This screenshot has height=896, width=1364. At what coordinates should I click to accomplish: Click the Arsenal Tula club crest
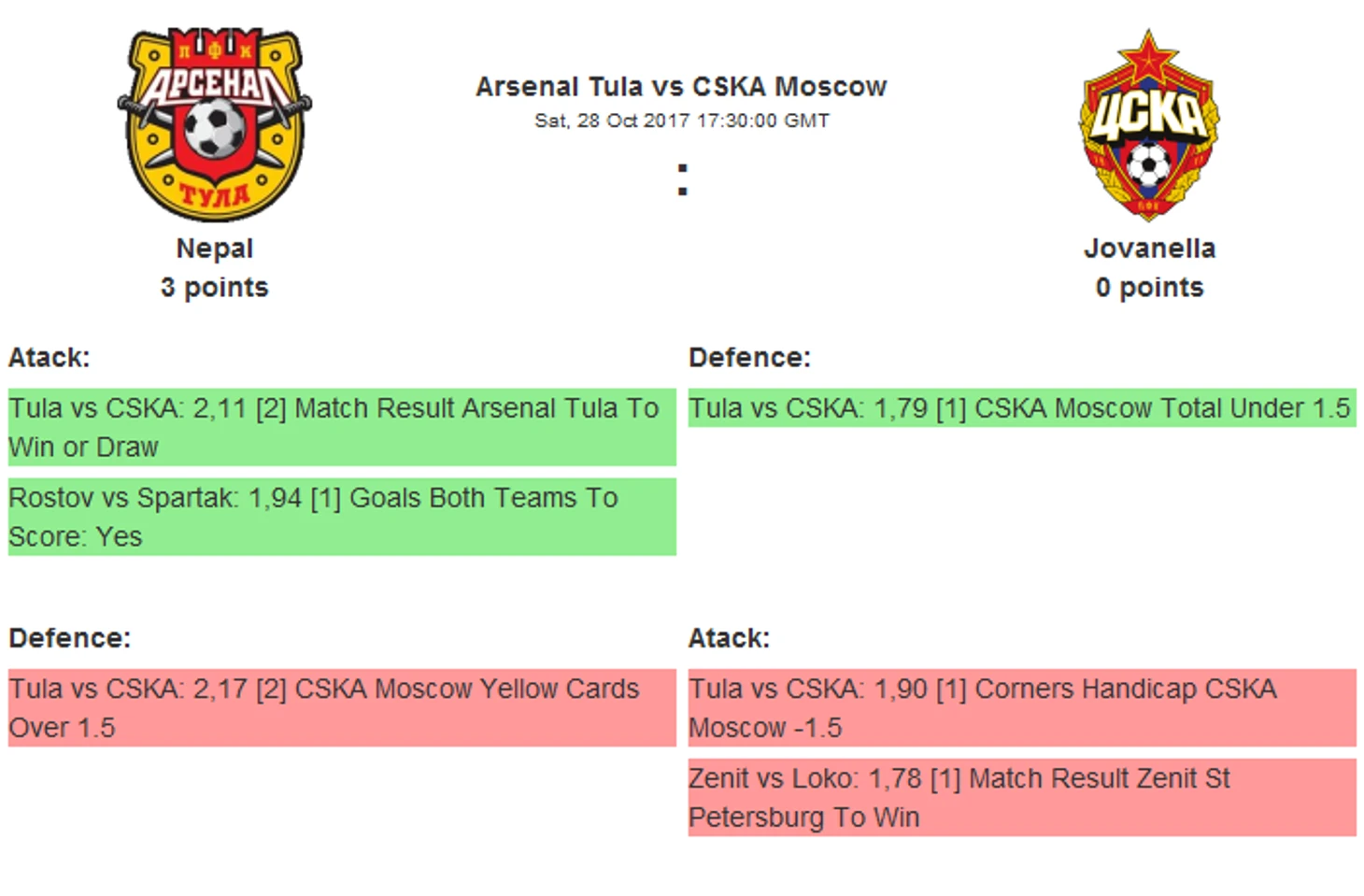click(214, 125)
